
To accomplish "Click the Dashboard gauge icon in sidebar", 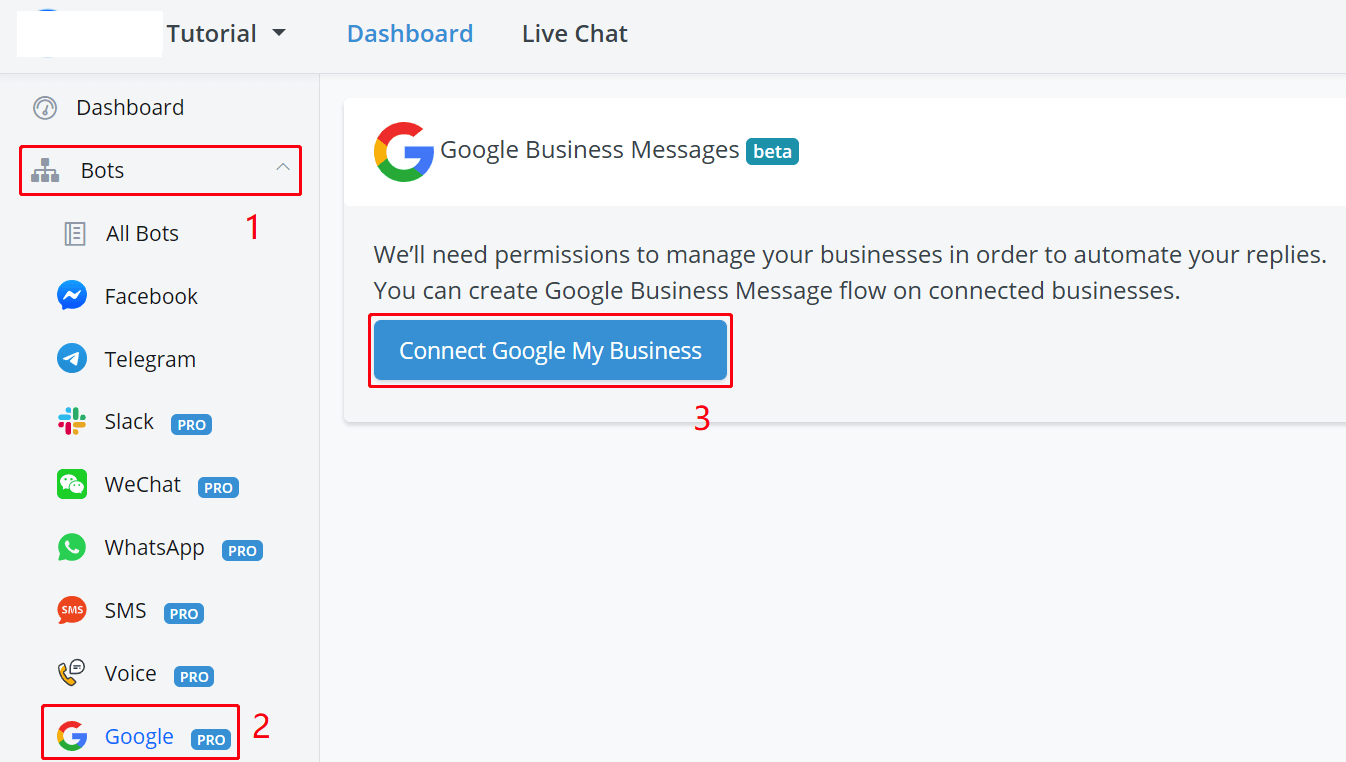I will (45, 108).
